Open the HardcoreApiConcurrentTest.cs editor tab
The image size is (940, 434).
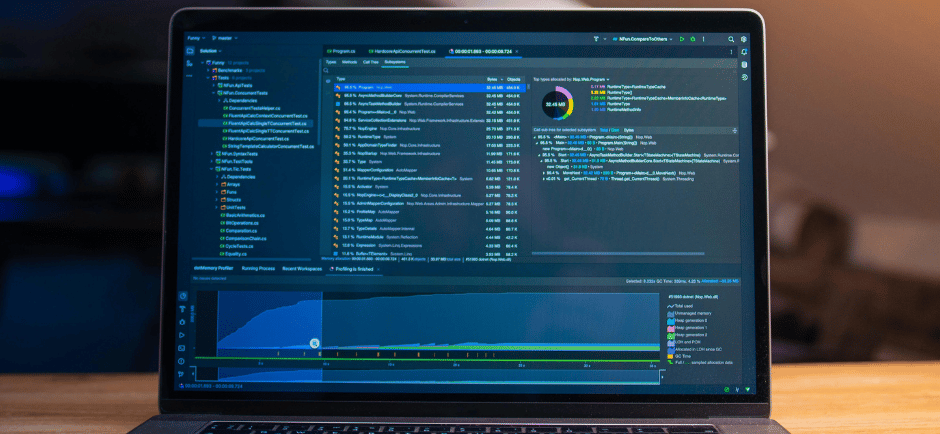coord(402,52)
